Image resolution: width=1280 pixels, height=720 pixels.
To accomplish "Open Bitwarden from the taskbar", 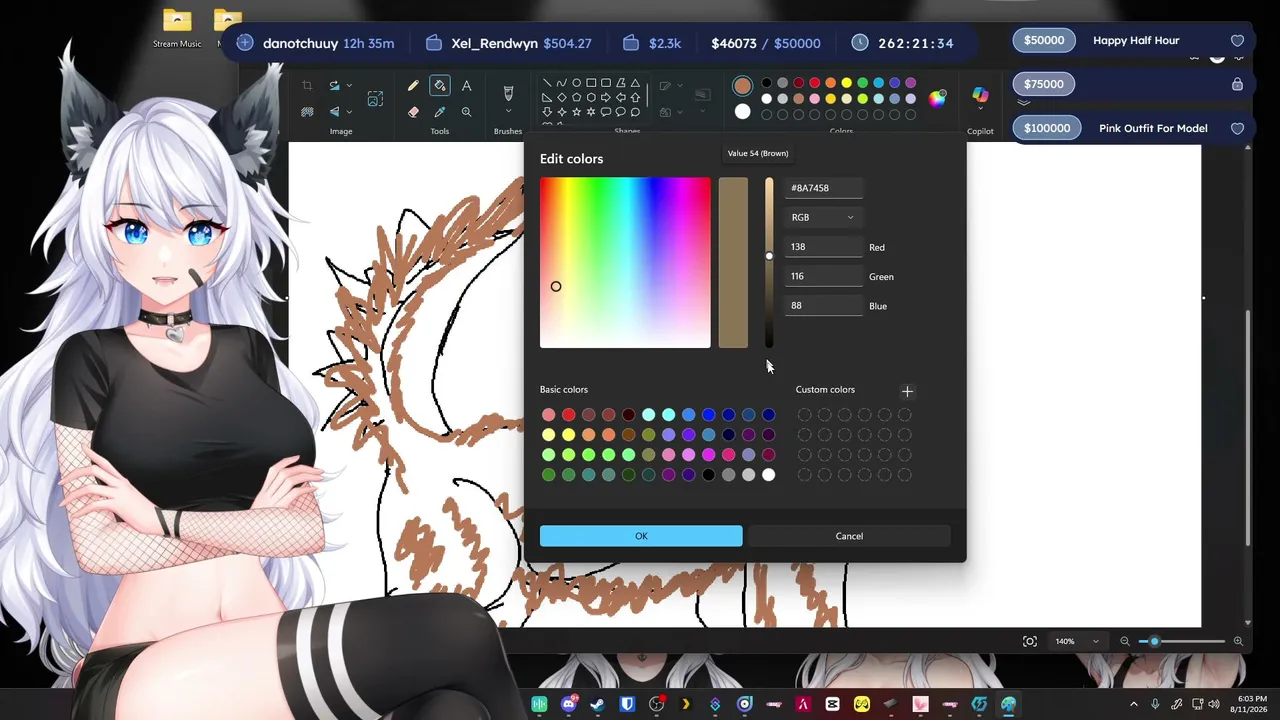I will [x=627, y=704].
